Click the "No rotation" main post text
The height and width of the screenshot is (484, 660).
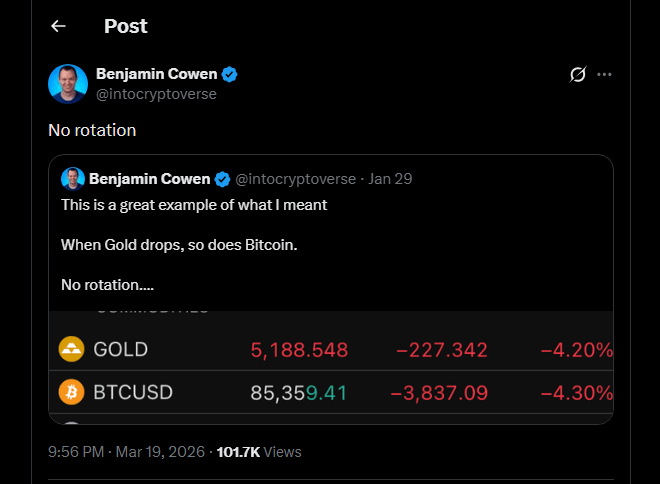click(x=92, y=130)
